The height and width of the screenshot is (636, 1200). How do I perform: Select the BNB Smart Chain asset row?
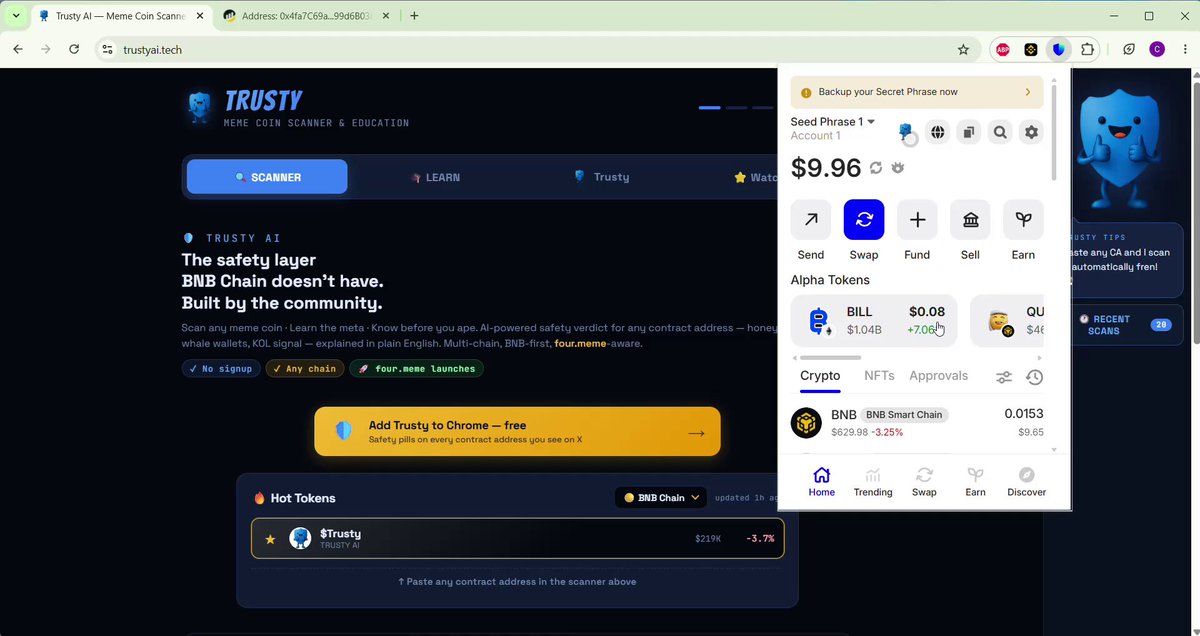[x=917, y=422]
